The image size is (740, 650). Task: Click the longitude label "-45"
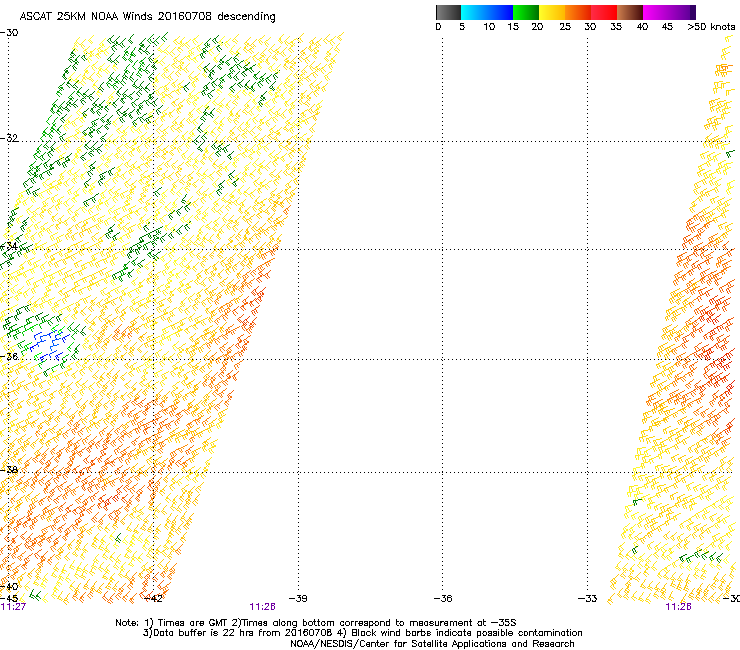coord(9,599)
